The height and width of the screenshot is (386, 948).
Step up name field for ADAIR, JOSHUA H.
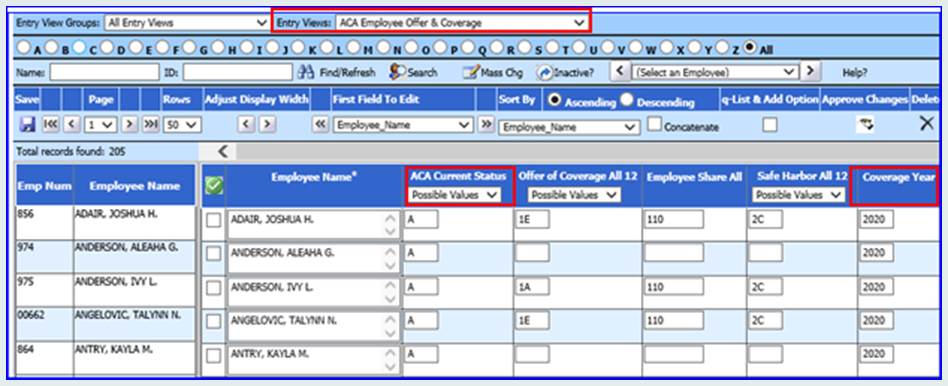(391, 218)
